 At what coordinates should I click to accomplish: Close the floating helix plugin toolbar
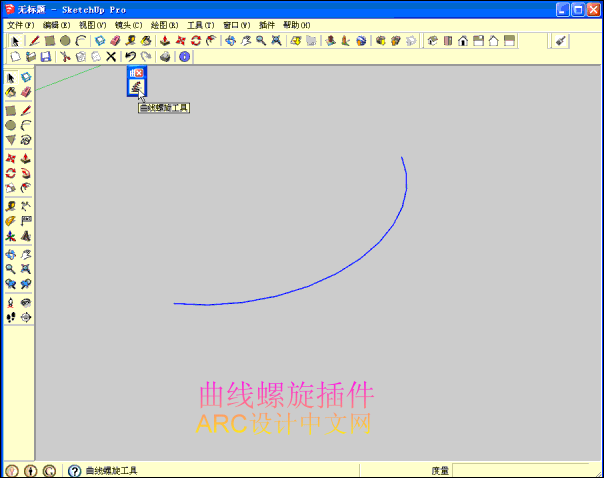[x=139, y=72]
